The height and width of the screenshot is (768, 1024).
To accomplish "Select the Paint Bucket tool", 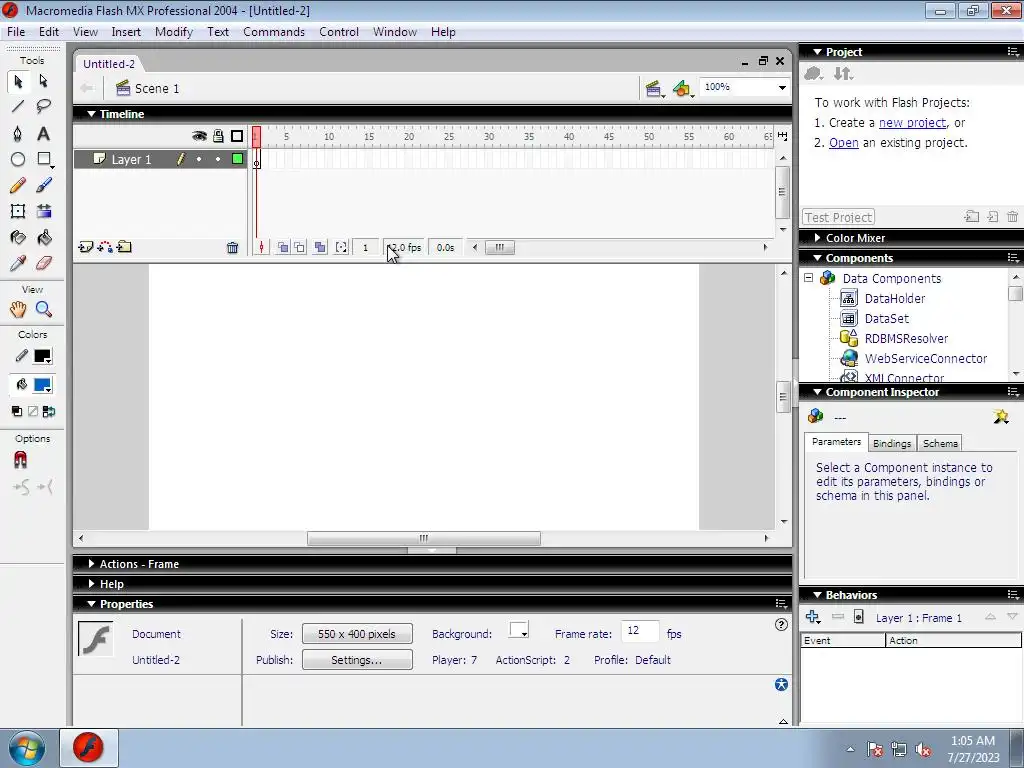I will point(43,237).
